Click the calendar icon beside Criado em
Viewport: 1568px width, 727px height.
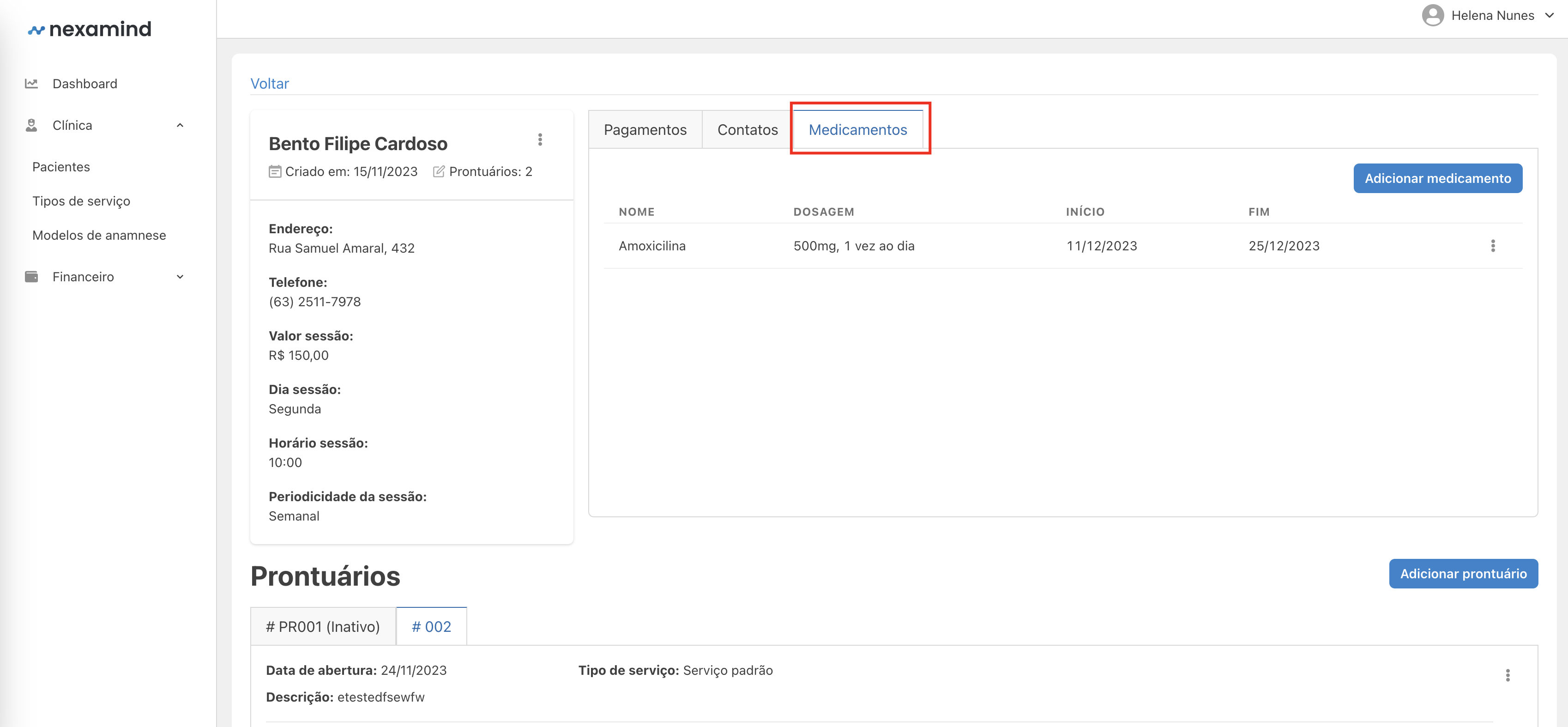[x=275, y=171]
